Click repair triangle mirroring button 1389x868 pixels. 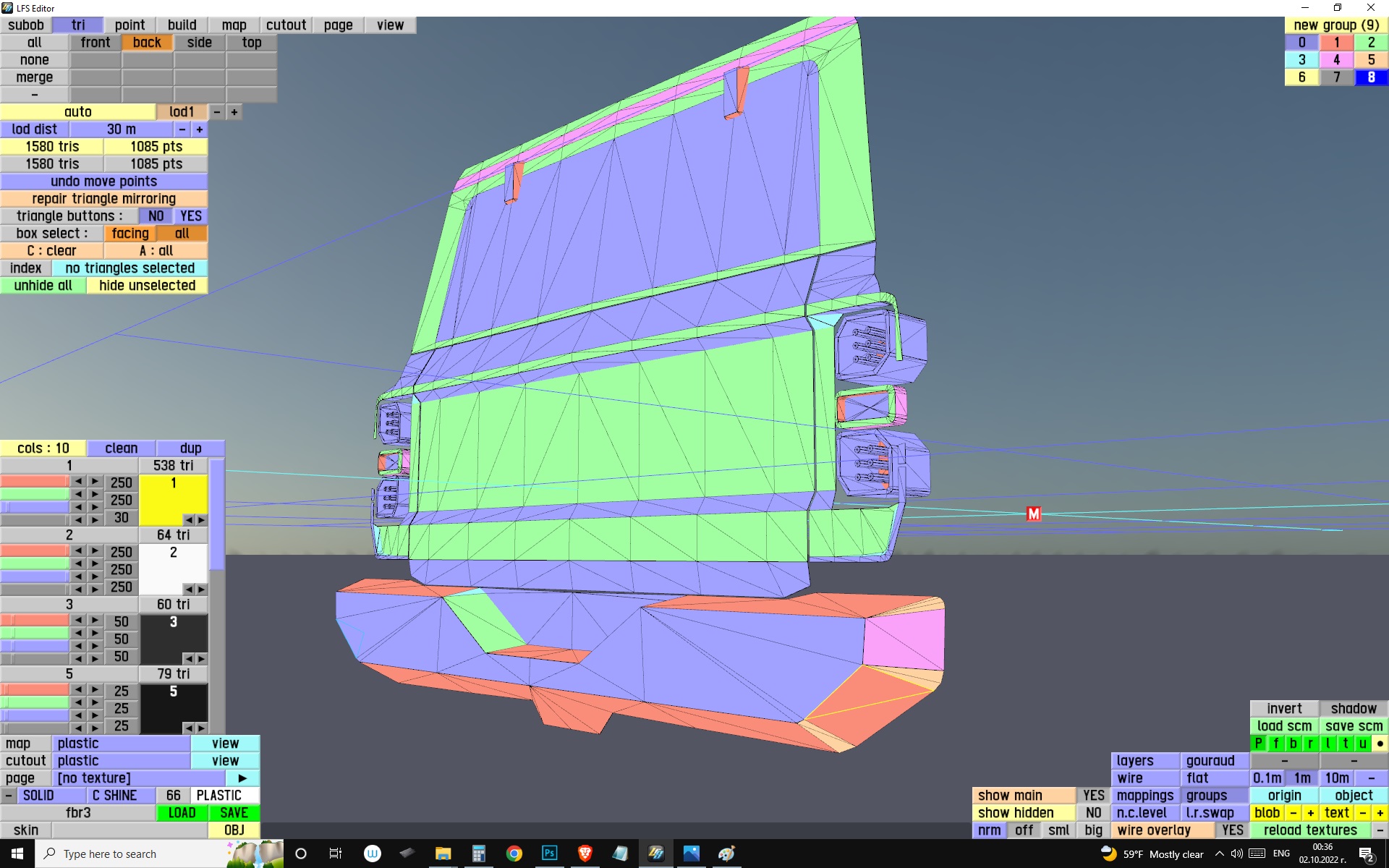point(103,199)
